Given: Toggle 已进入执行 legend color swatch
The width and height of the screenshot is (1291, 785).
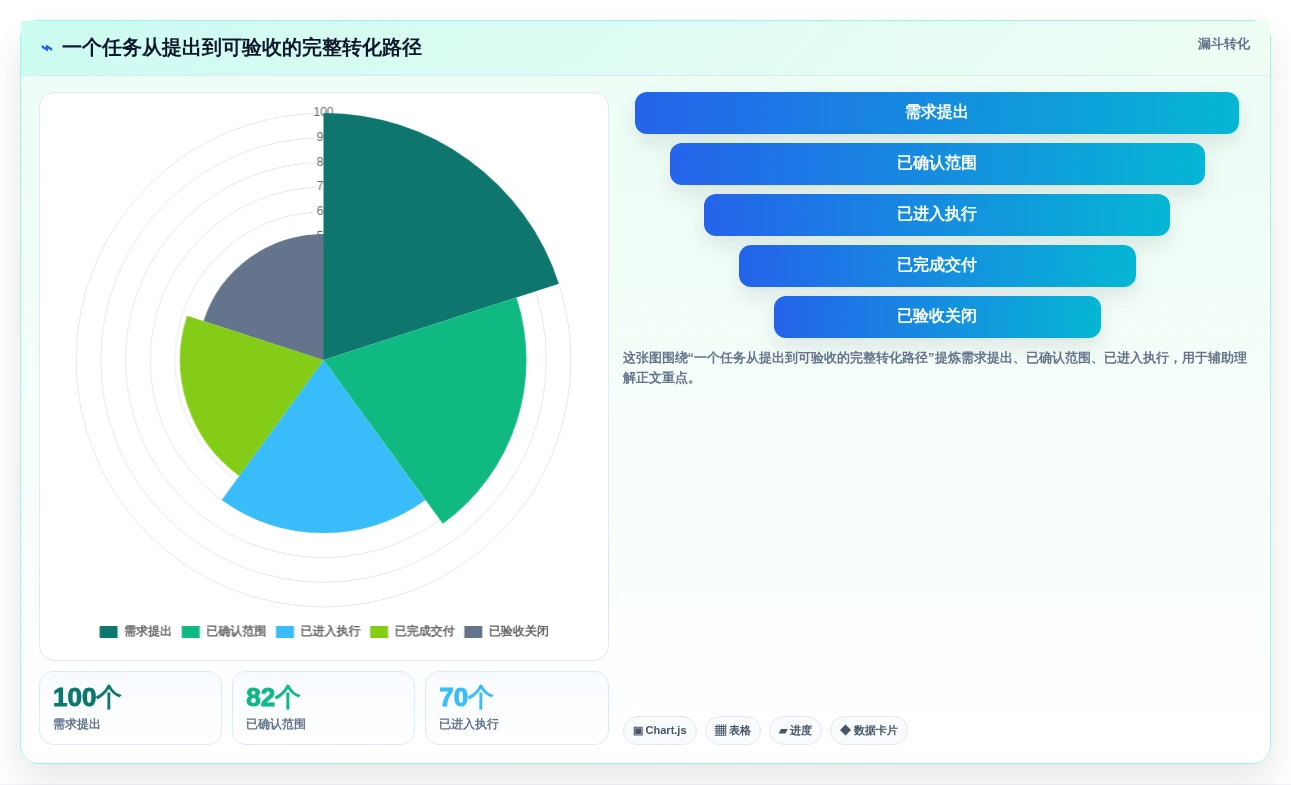Looking at the screenshot, I should 285,632.
